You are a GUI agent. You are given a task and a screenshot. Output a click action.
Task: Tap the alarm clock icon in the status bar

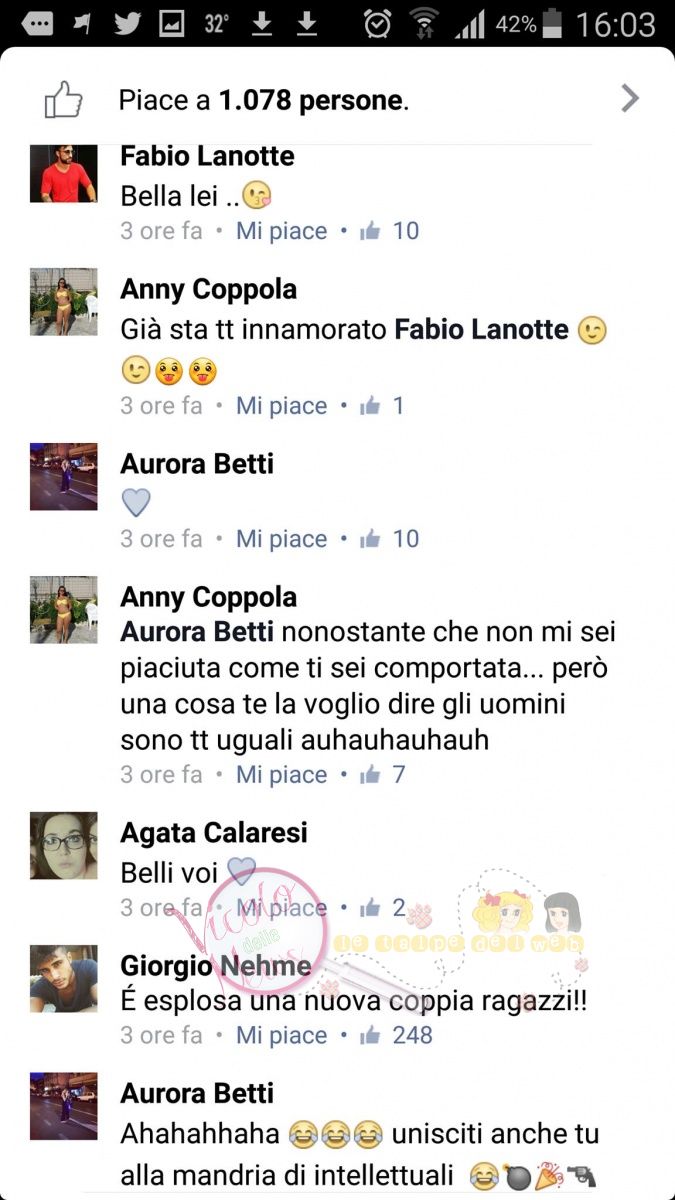[377, 24]
